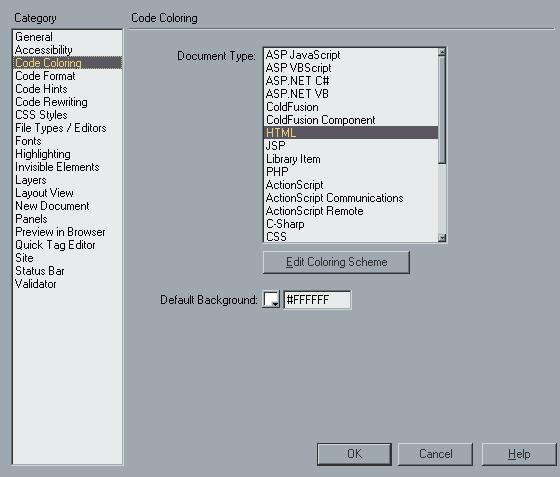Click Edit Coloring Scheme button
The image size is (560, 477).
[336, 262]
